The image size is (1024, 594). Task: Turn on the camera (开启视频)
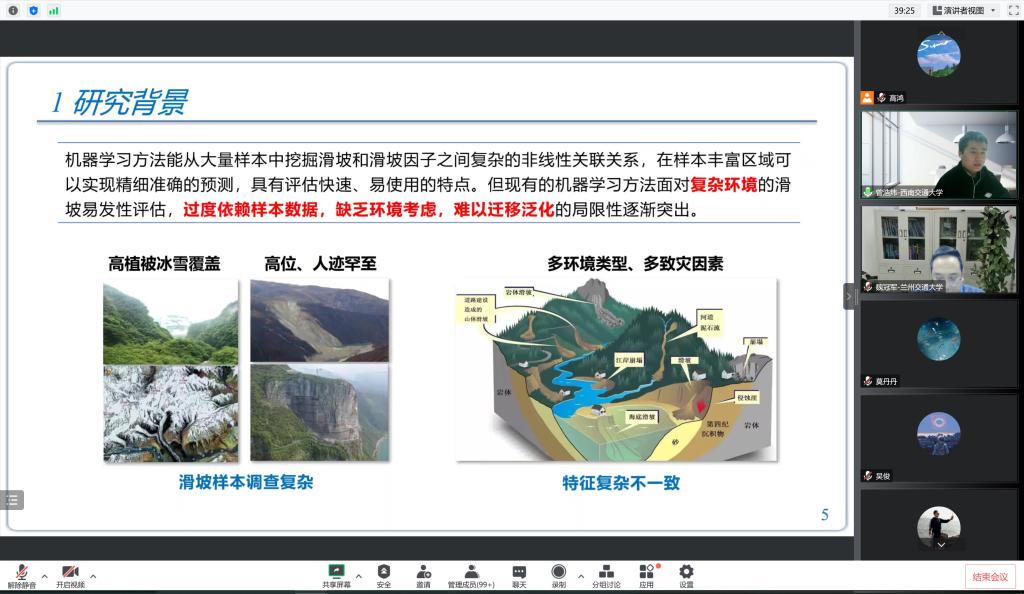[70, 573]
